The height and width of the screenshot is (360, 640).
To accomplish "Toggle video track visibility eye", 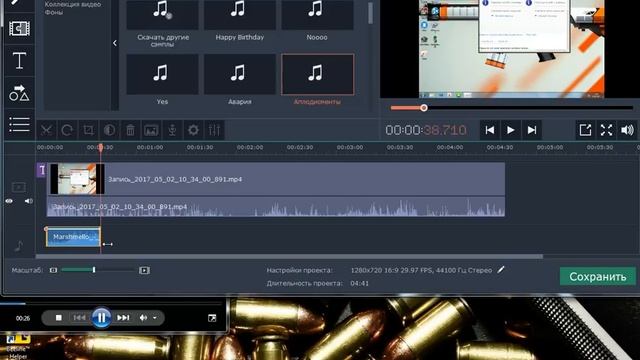I will (x=9, y=201).
